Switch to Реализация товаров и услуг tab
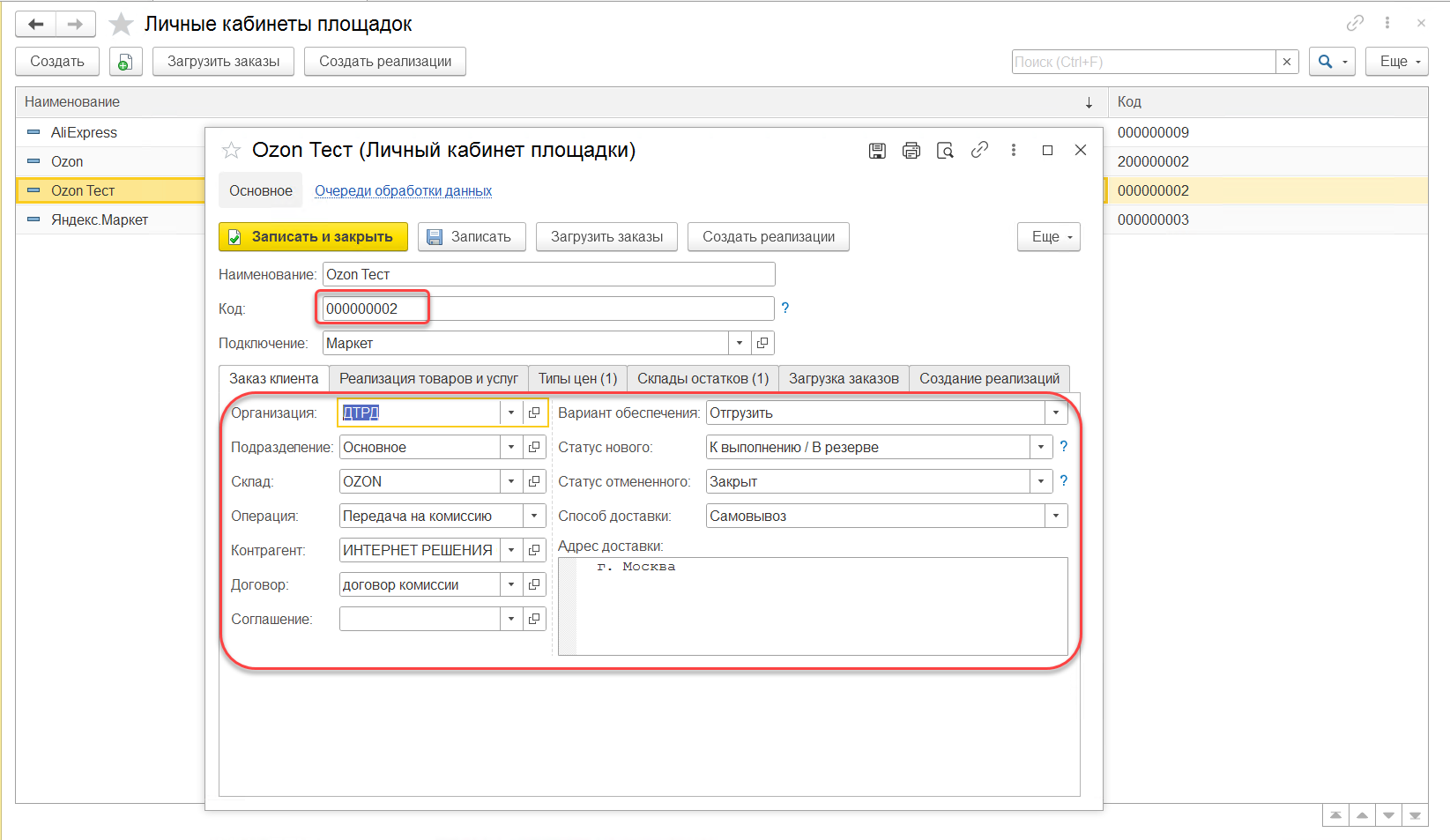Screen dimensions: 1450x840 coord(428,378)
